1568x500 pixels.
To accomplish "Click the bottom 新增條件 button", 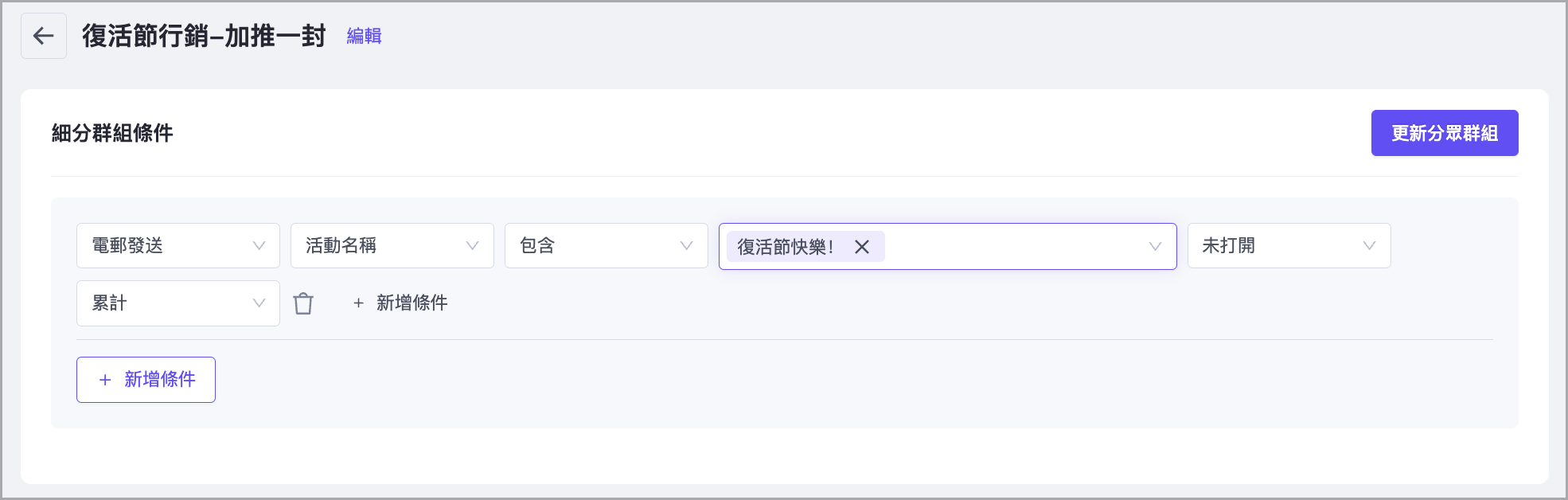I will click(x=146, y=380).
